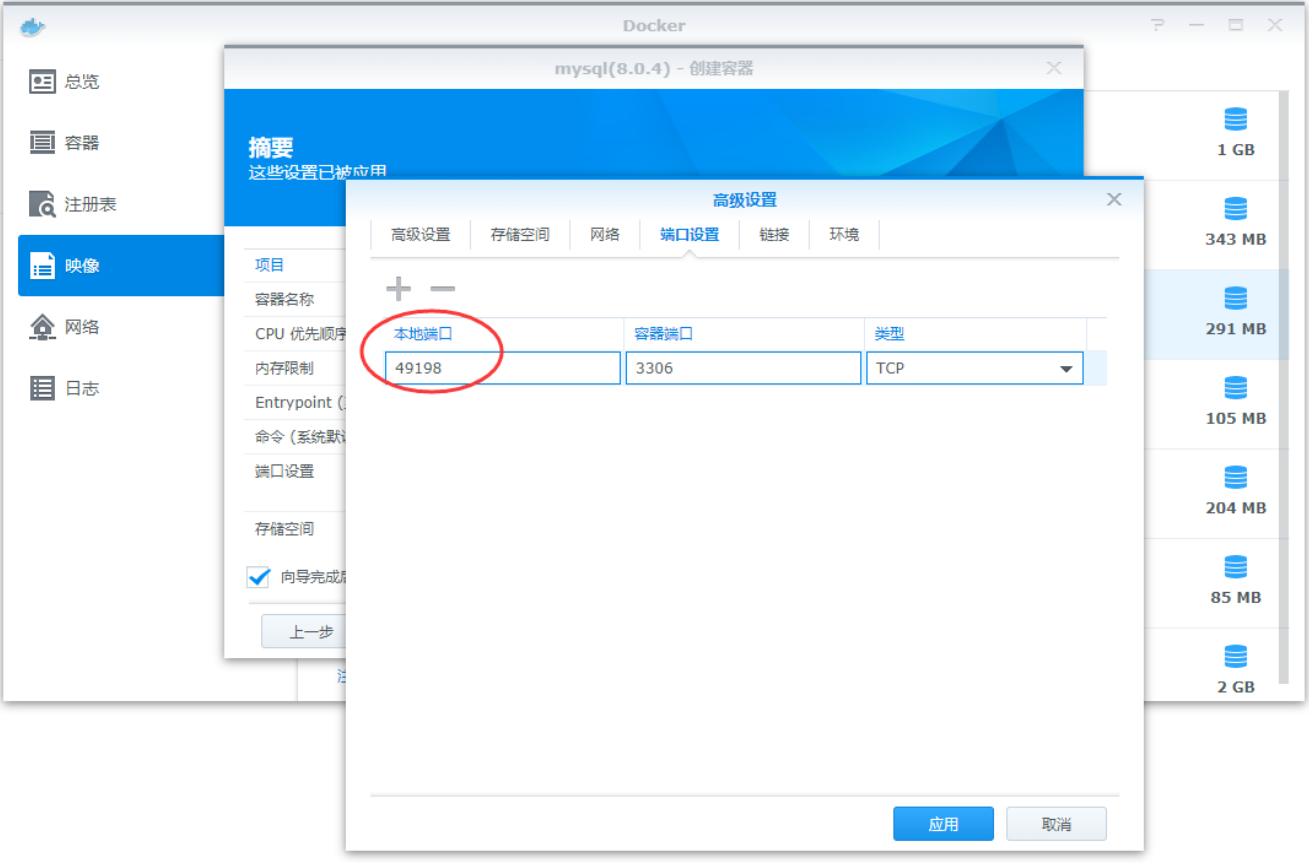Open the 日志 log sidebar icon

click(42, 388)
